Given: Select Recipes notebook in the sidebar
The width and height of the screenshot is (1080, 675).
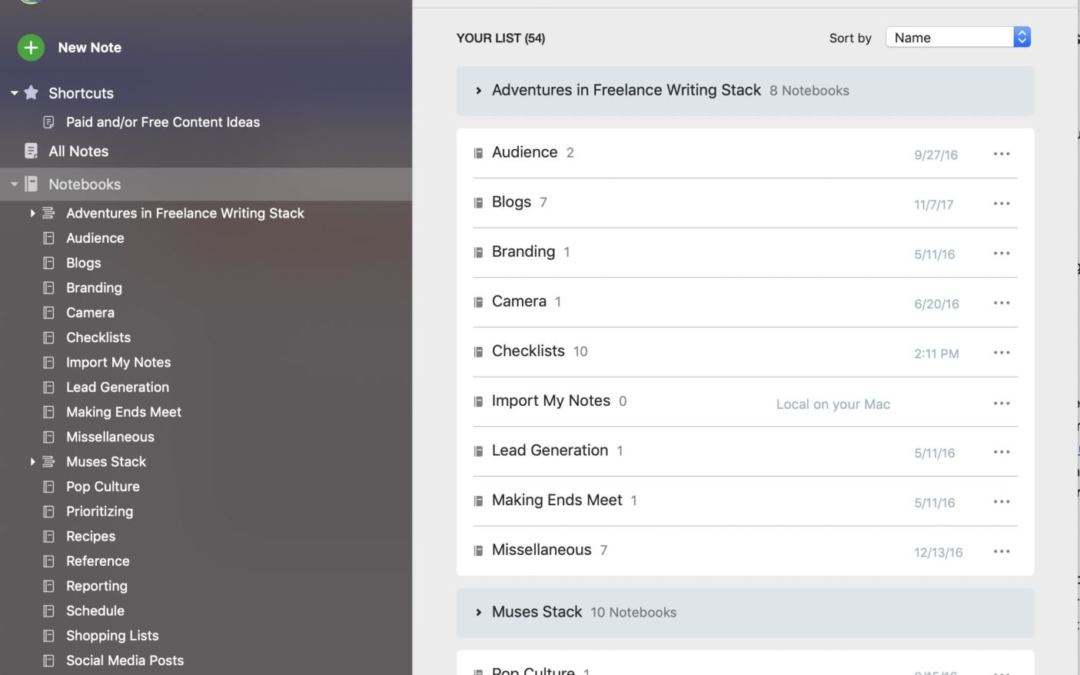Looking at the screenshot, I should tap(90, 536).
